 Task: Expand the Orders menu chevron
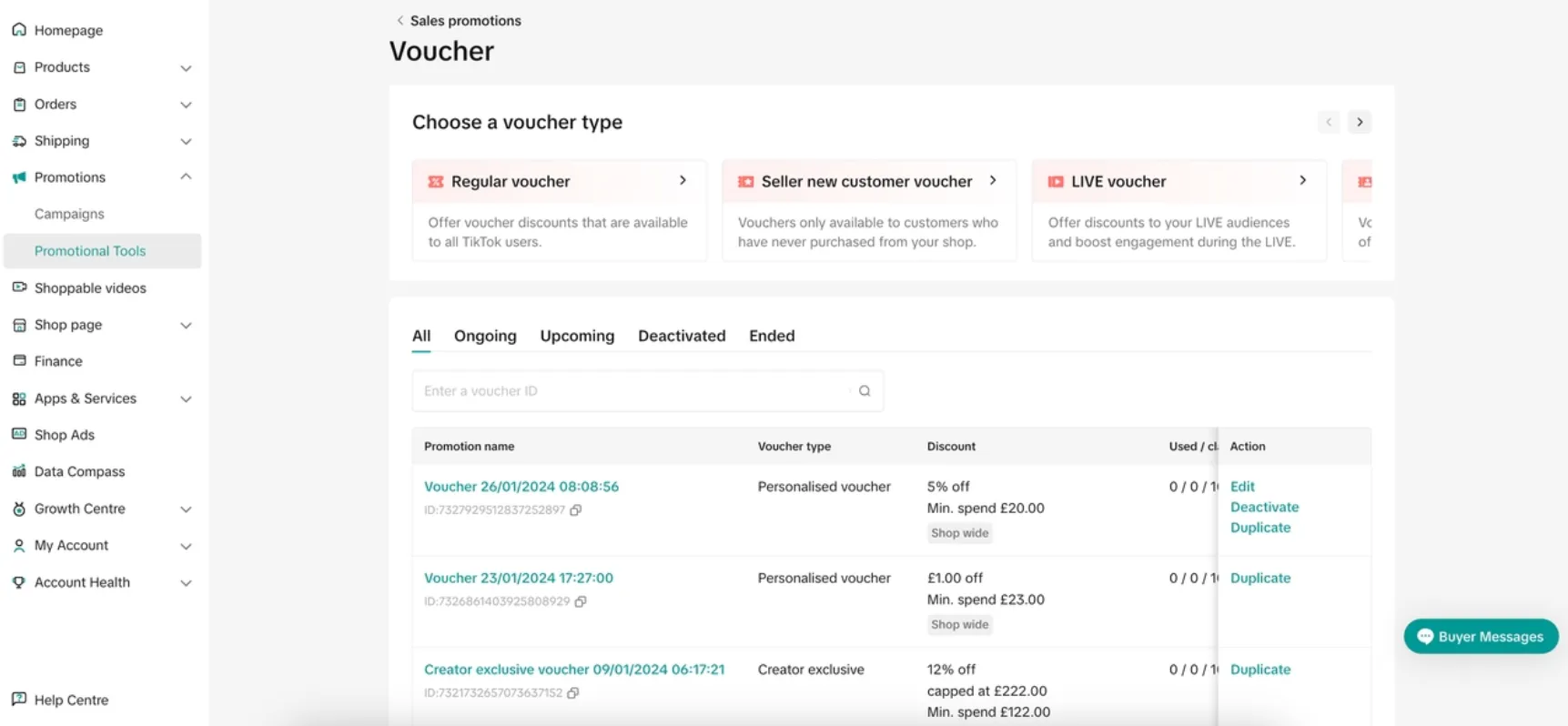[x=186, y=105]
